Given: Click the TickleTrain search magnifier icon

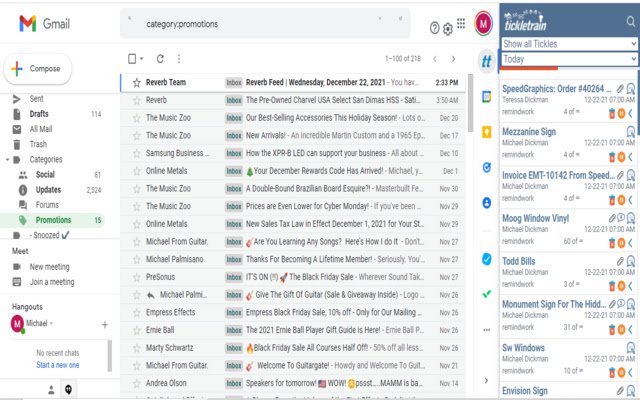Looking at the screenshot, I should coord(630,21).
